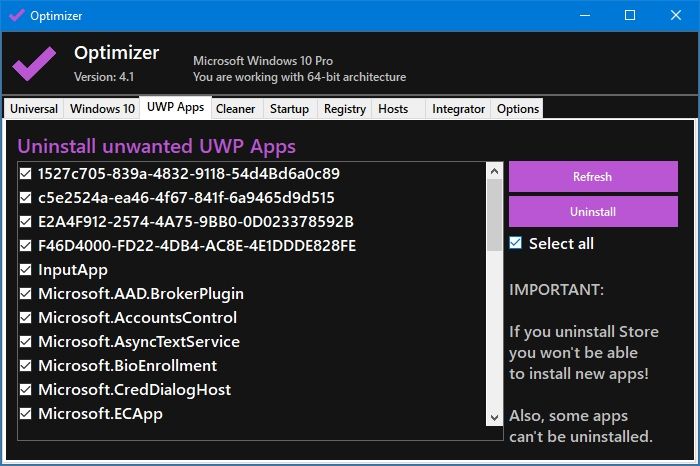Open the Options tab
The width and height of the screenshot is (700, 466).
(518, 109)
